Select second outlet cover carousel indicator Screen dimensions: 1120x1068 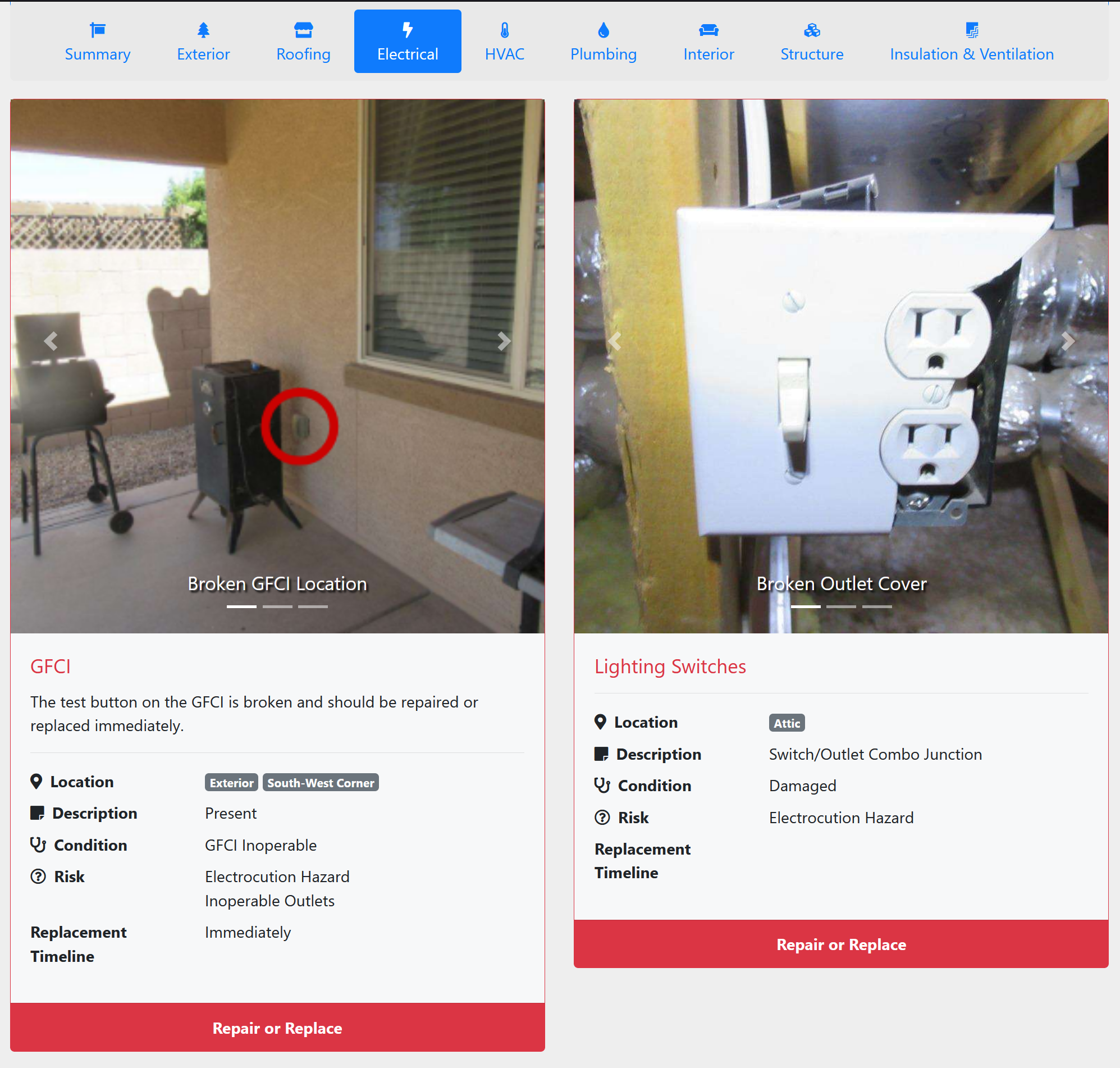840,607
